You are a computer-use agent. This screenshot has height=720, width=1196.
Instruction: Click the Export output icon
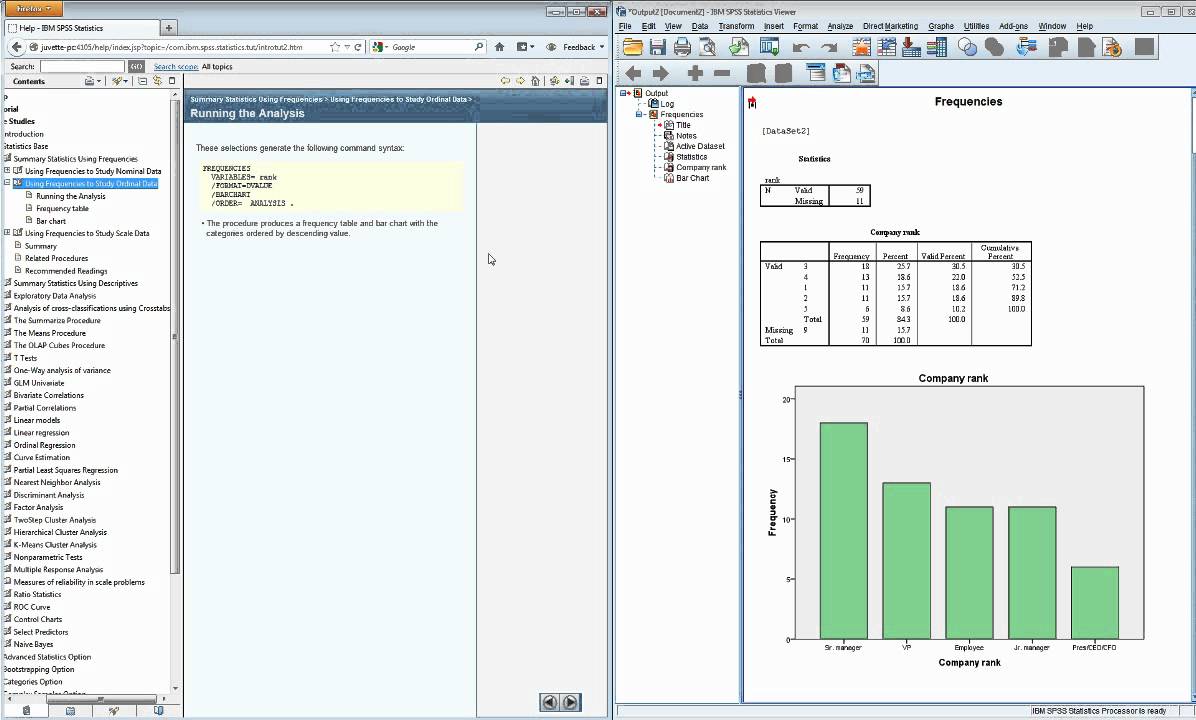tap(738, 47)
